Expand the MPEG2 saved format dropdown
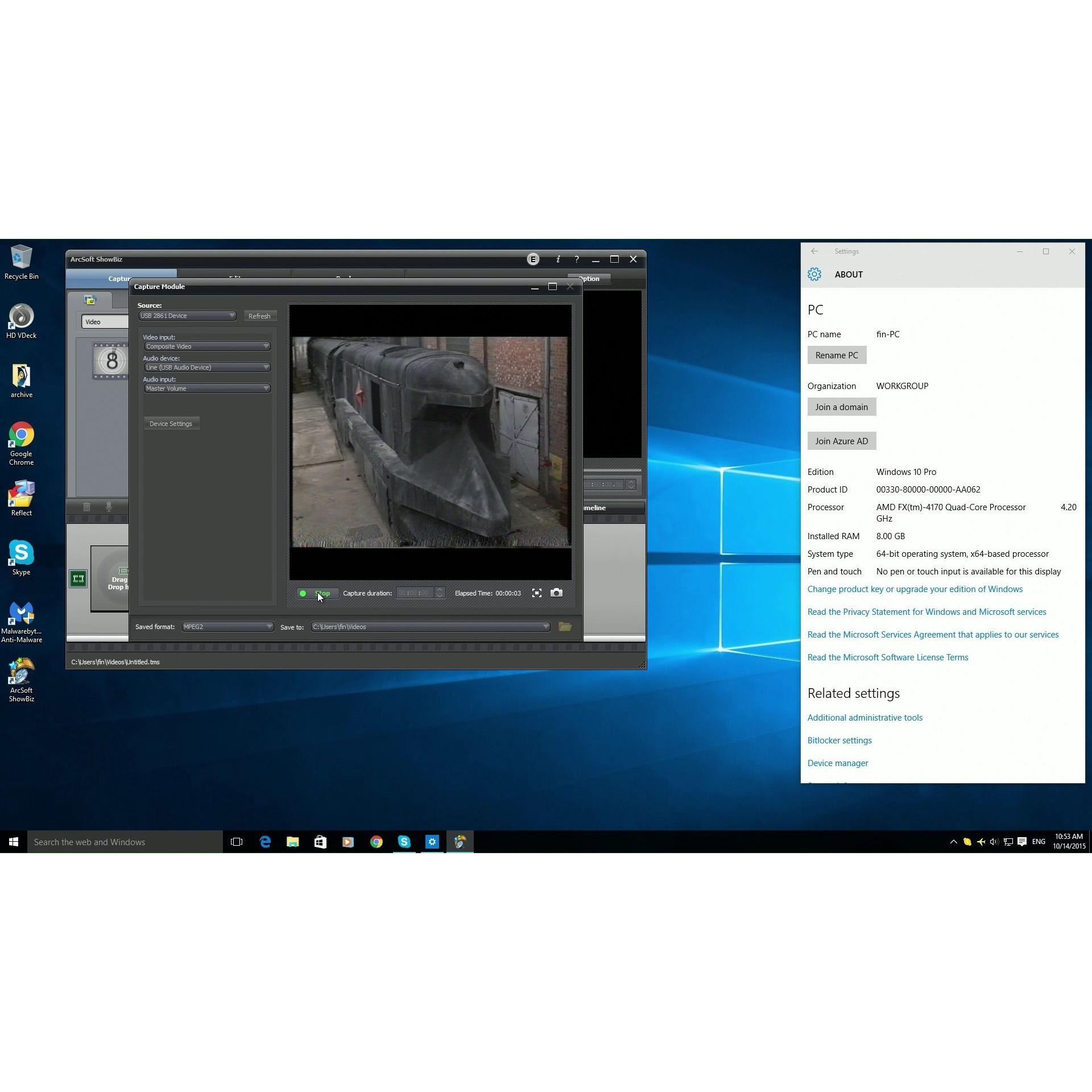Image resolution: width=1092 pixels, height=1092 pixels. pos(227,626)
